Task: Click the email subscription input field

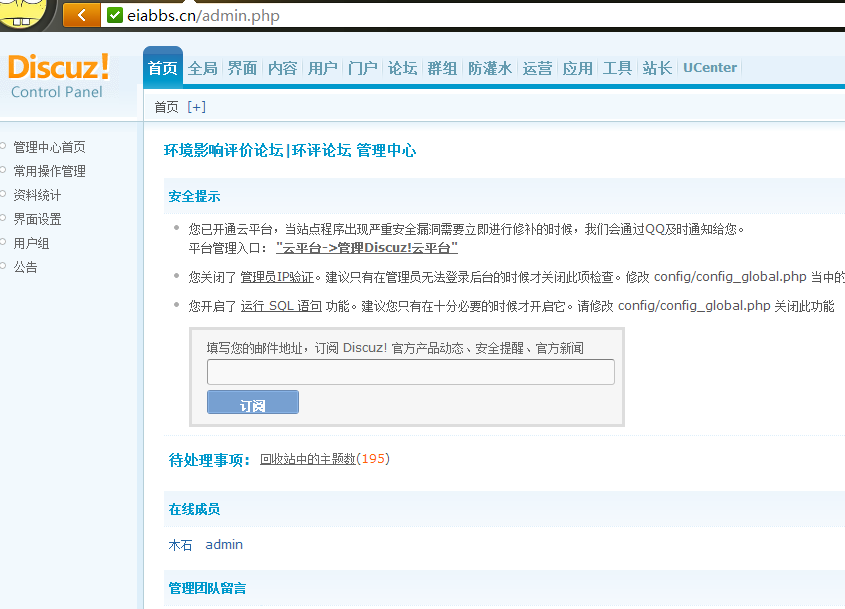Action: [411, 372]
